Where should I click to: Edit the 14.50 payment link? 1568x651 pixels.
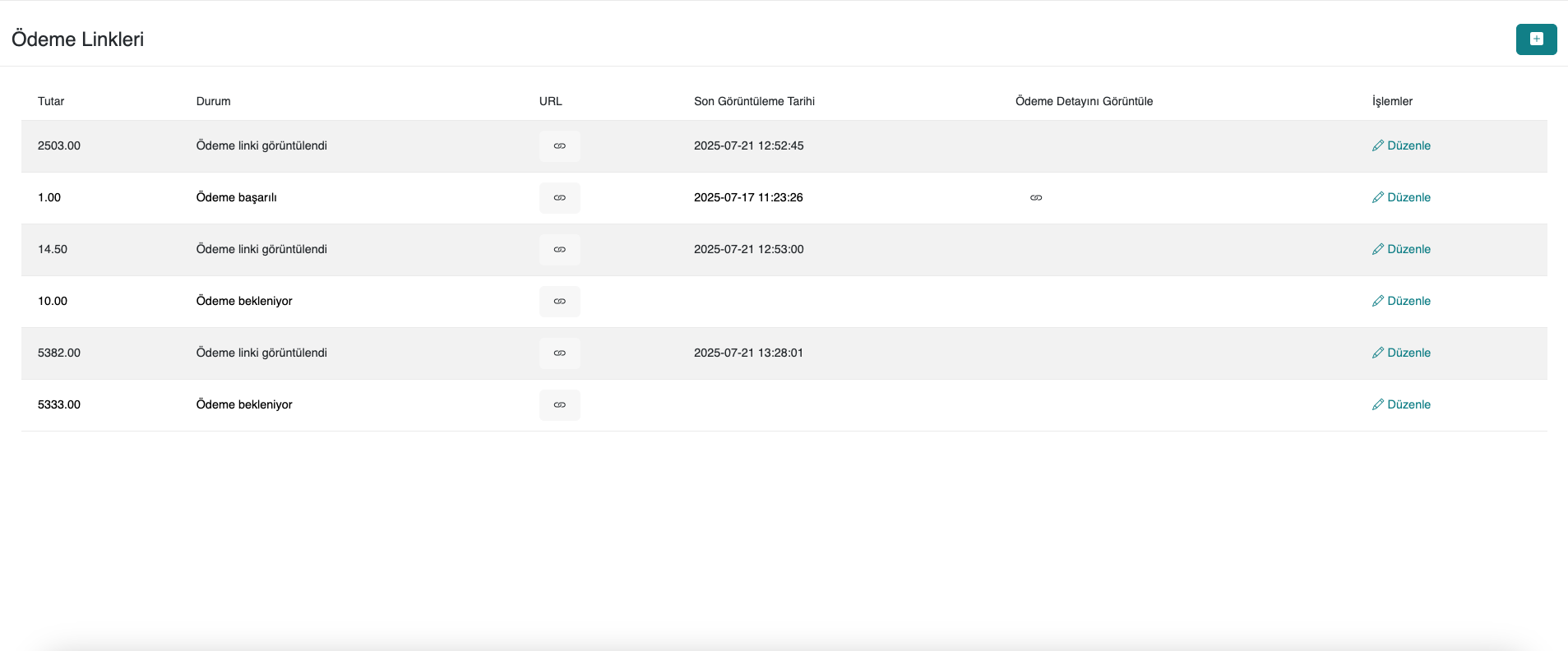[1401, 250]
